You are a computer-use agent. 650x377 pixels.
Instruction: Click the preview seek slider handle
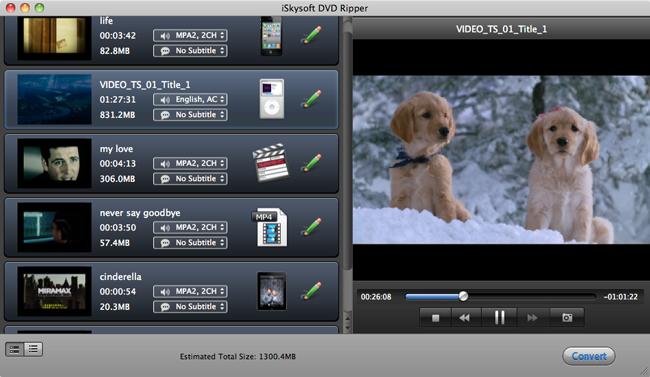(x=463, y=296)
